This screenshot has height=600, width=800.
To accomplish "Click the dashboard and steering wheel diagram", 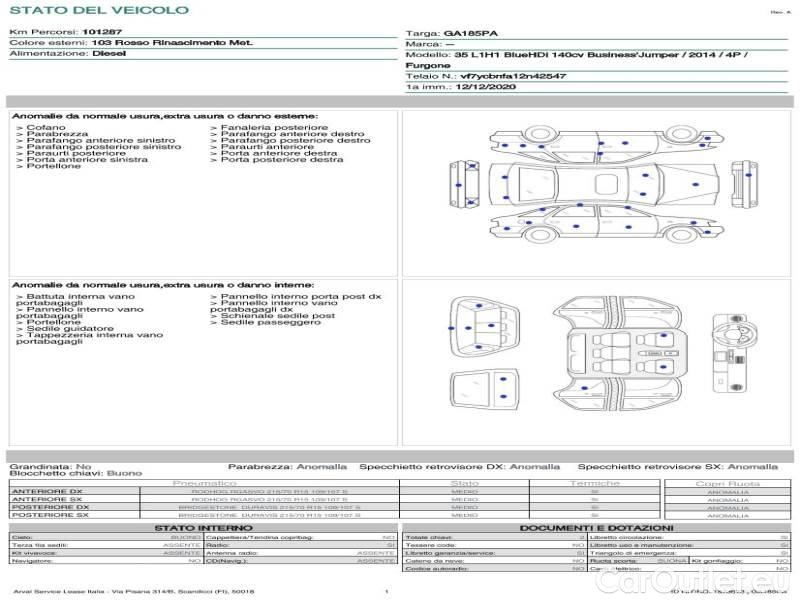I will tap(736, 354).
